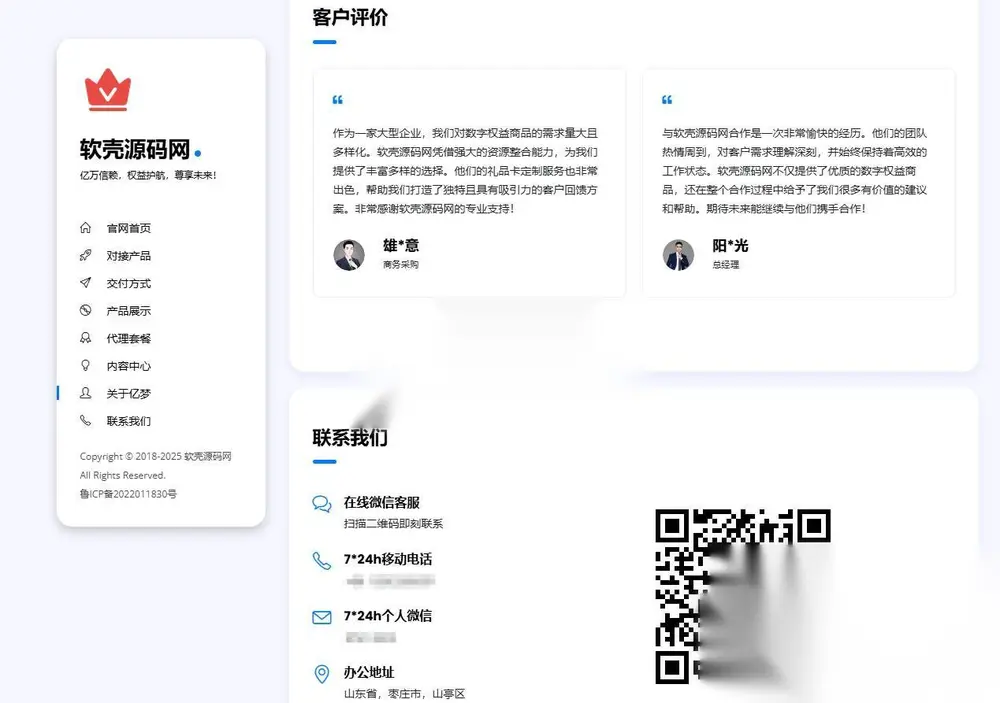
Task: Click avatar photo of 阳*光
Action: 678,255
